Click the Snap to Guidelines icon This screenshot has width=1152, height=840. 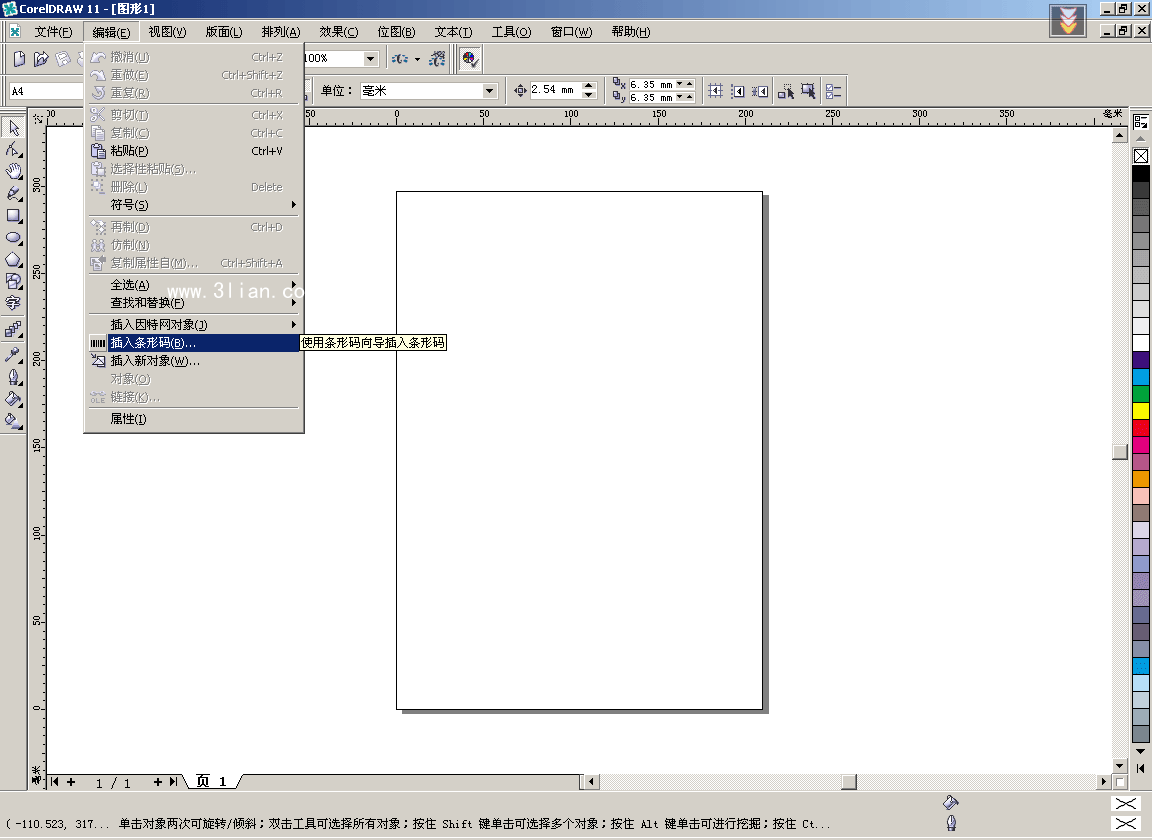738,91
